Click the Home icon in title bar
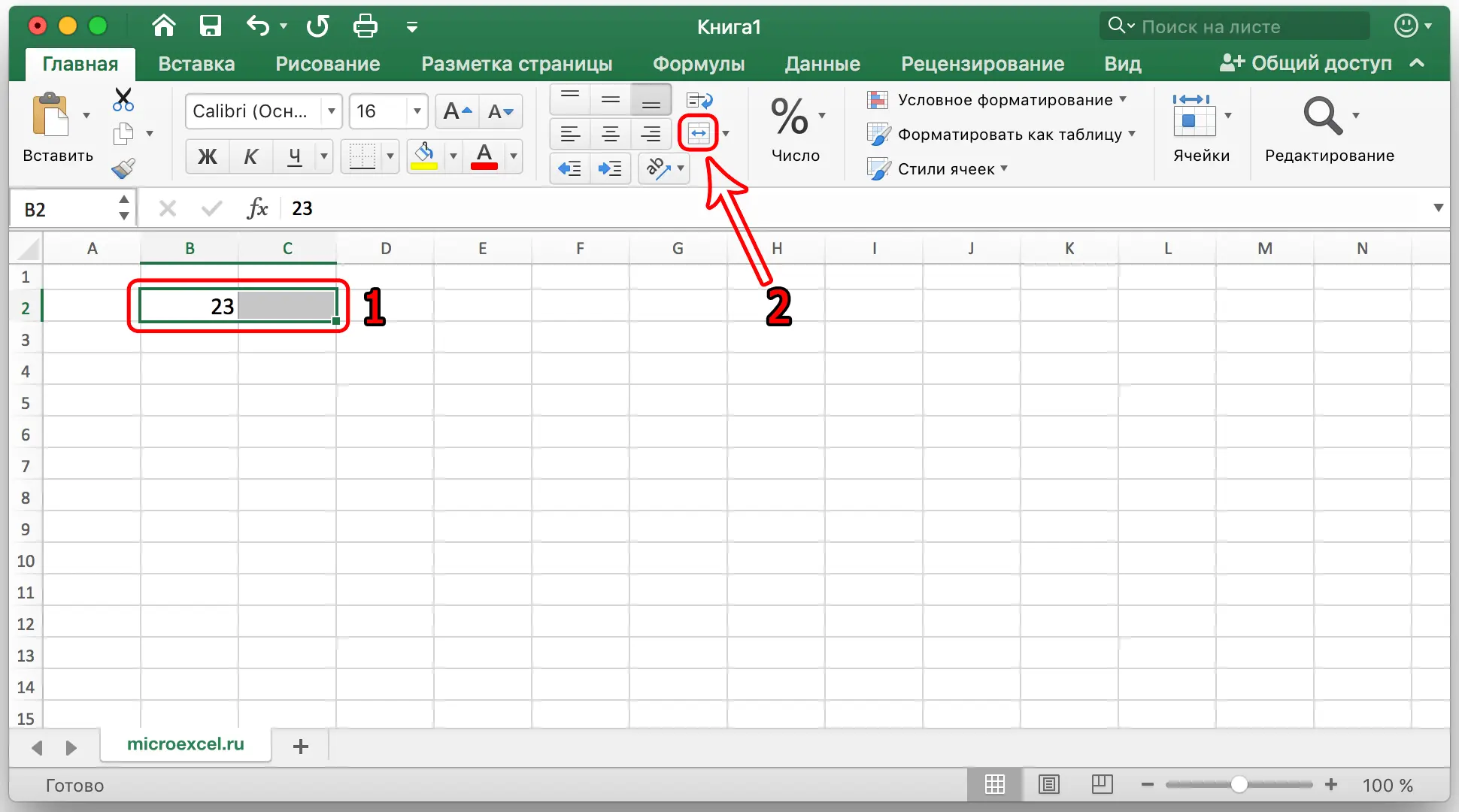 (163, 27)
